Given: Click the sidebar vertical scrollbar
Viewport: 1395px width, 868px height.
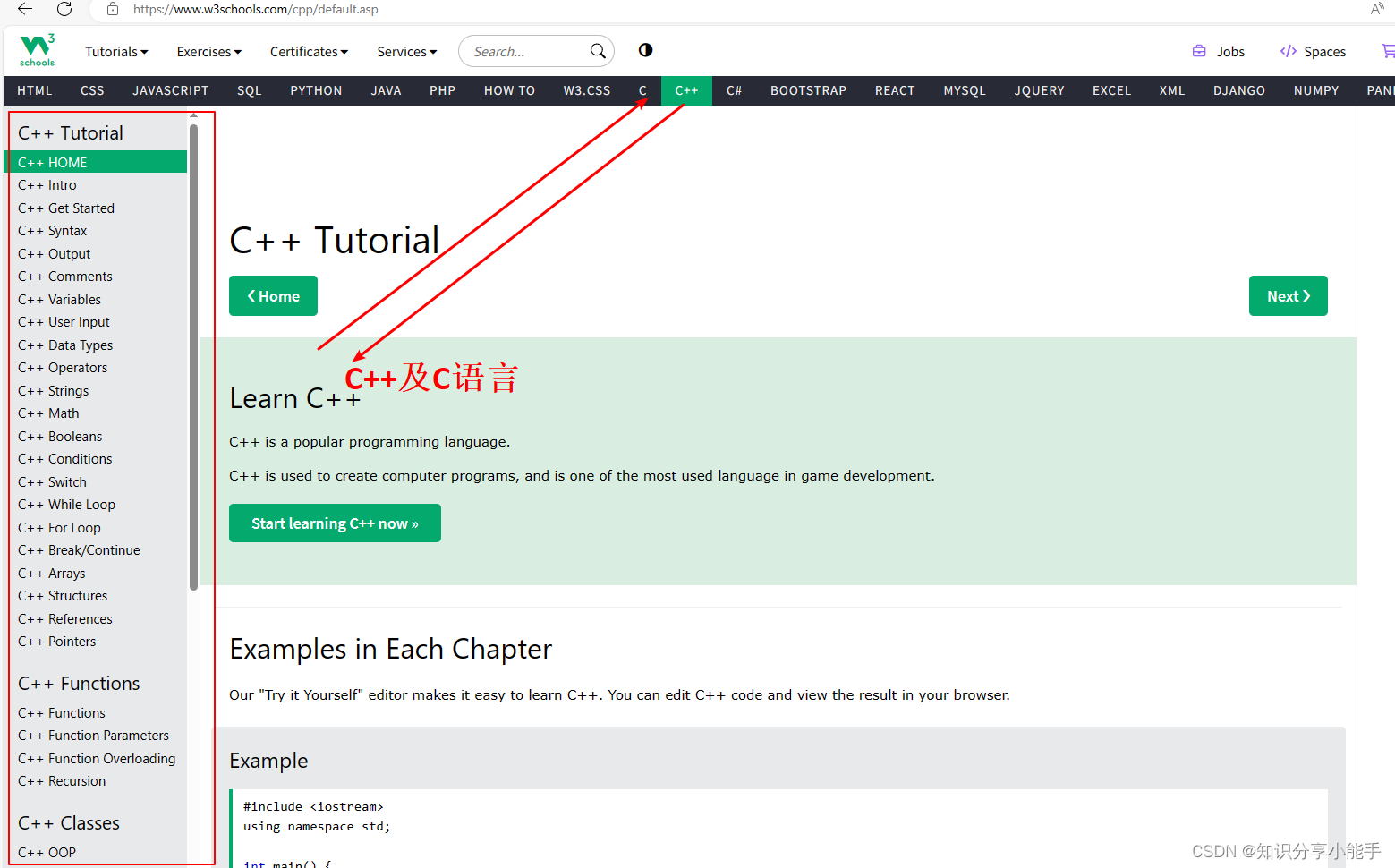Looking at the screenshot, I should pos(193,358).
